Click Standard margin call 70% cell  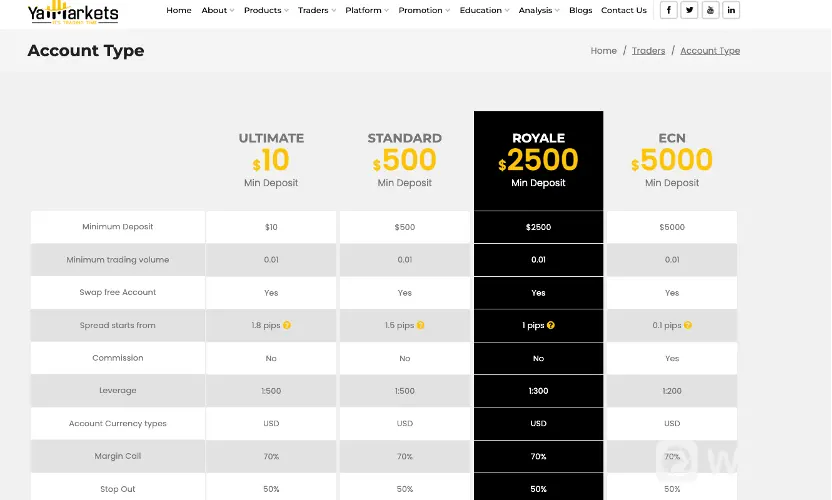point(405,456)
